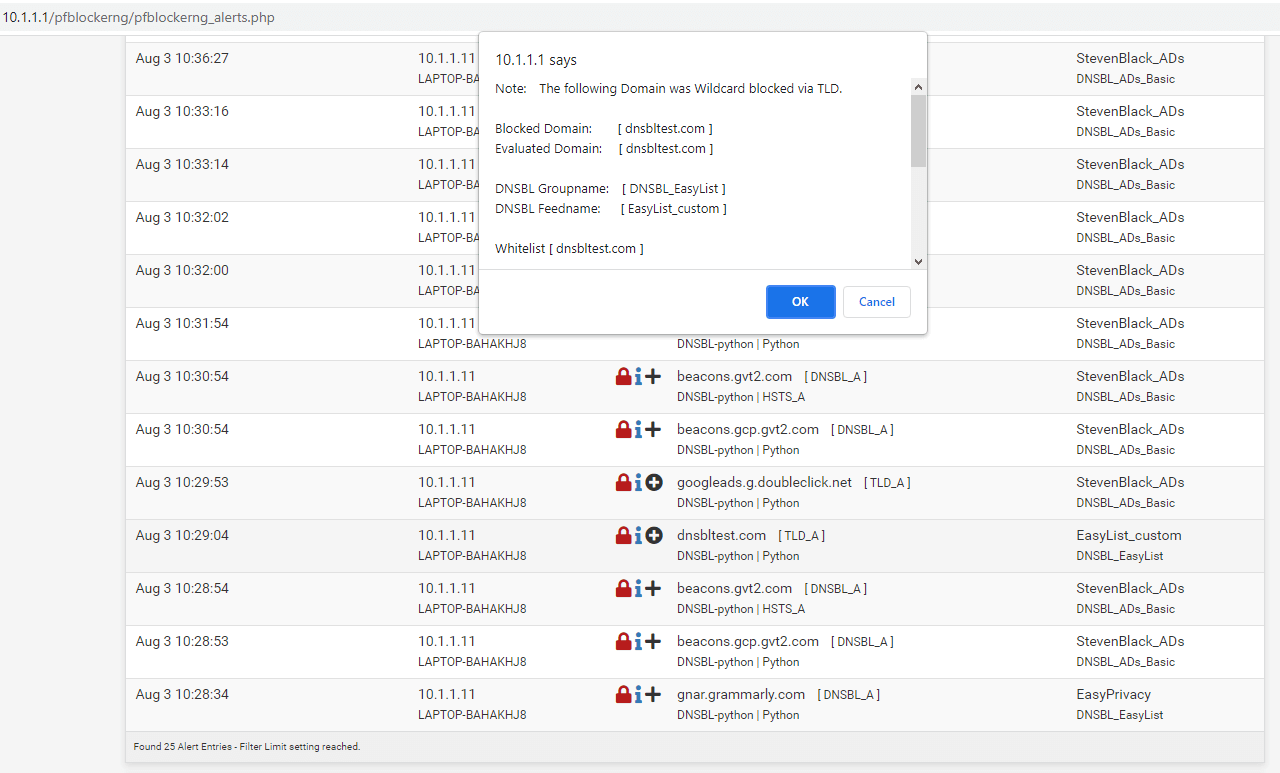Screen dimensions: 1280x773
Task: Click the red lock icon for gnar.grammarly.com
Action: tap(623, 694)
